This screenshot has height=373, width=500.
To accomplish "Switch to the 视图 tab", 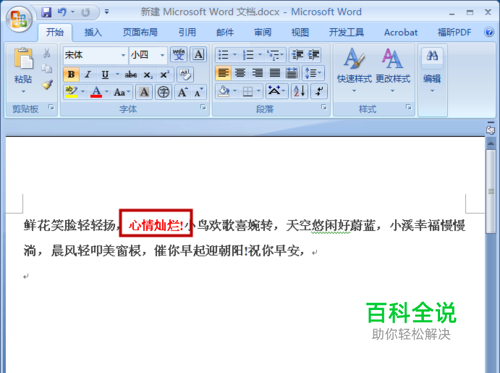I will tap(300, 32).
